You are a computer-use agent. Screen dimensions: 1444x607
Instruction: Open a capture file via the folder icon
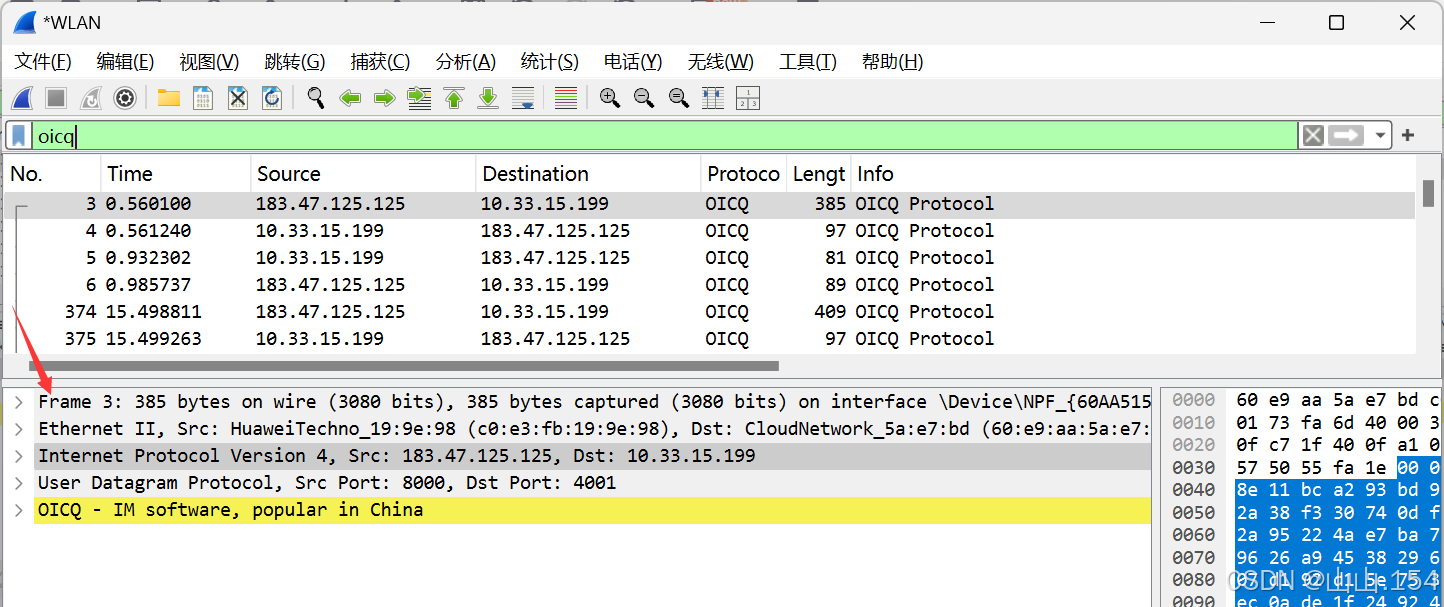[168, 98]
